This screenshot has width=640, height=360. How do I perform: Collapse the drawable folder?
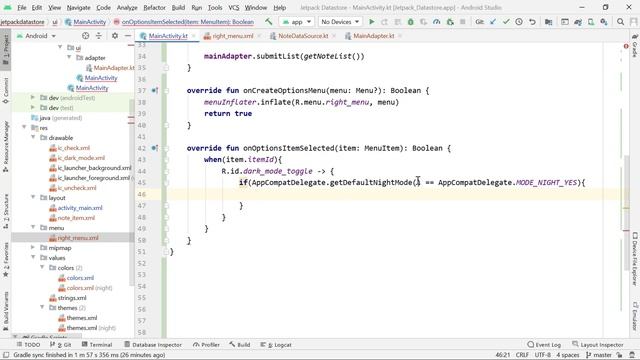click(33, 138)
